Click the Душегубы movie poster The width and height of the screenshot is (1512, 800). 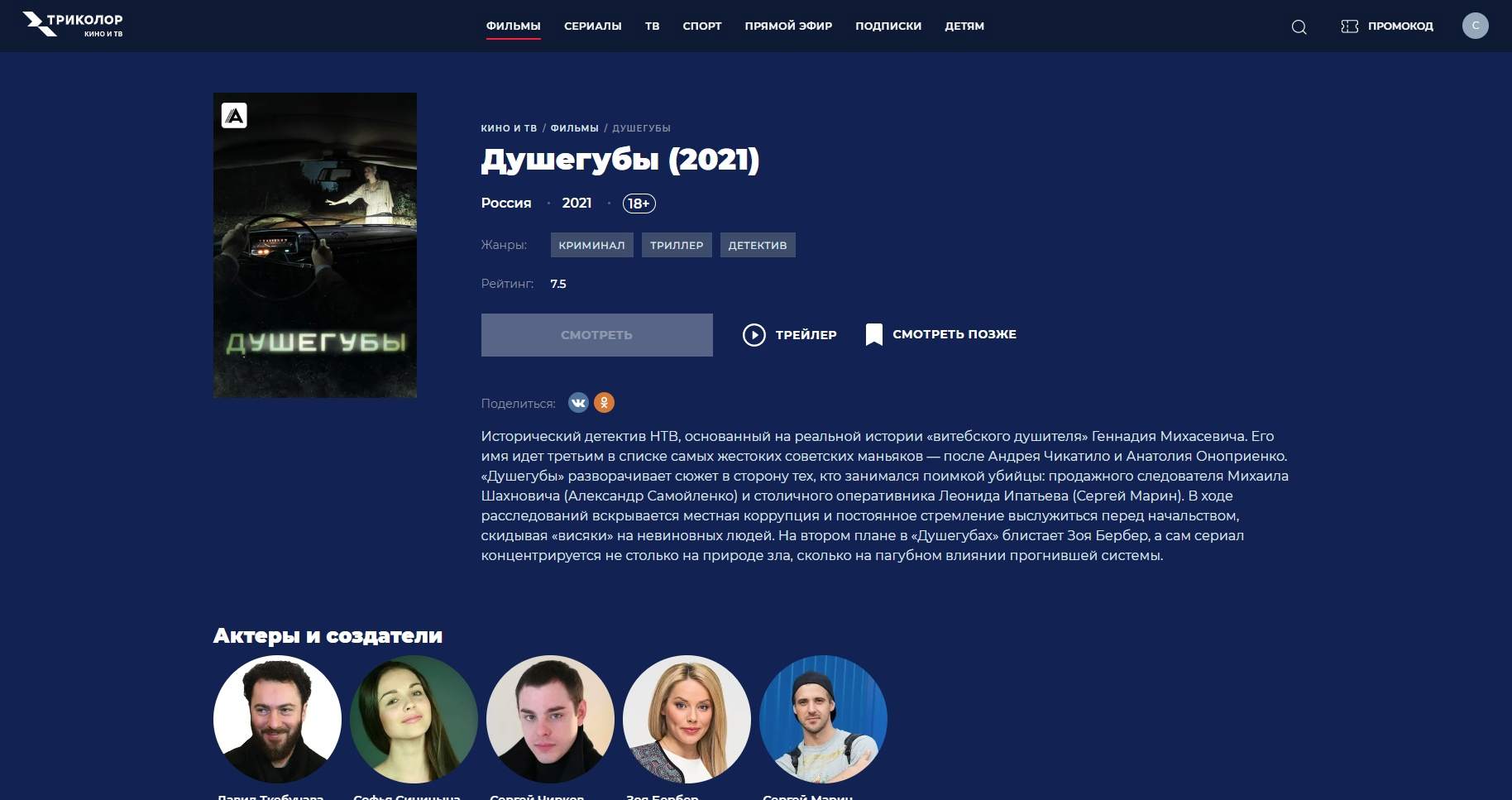pyautogui.click(x=315, y=245)
